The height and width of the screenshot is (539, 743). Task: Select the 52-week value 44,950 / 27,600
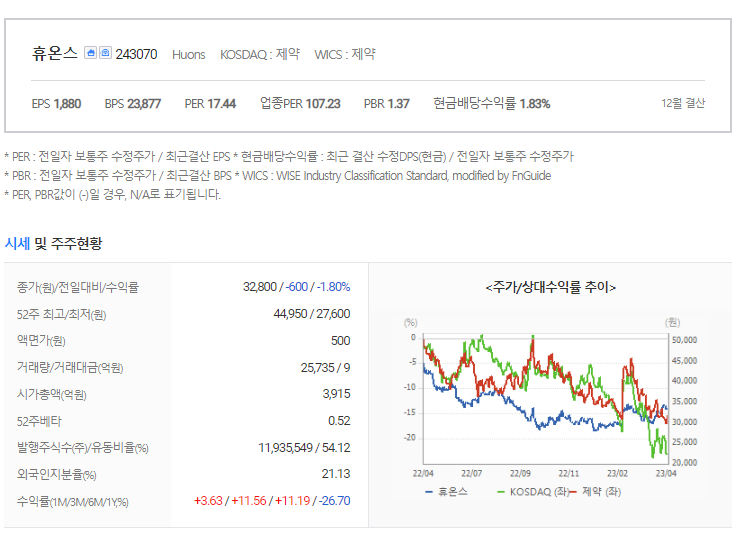click(x=312, y=314)
